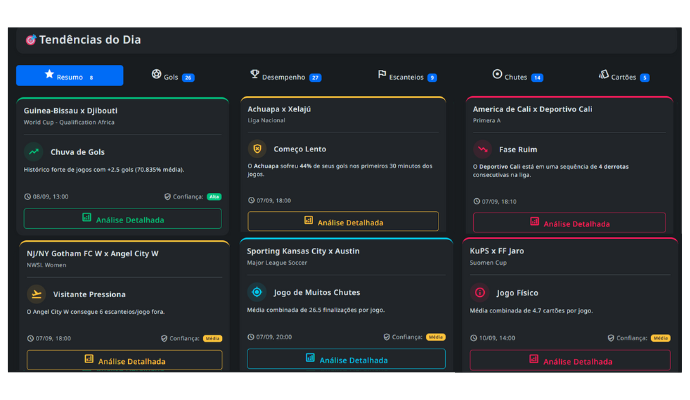Click the target icon beside Tendências do Dia
The height and width of the screenshot is (400, 690).
coord(30,40)
